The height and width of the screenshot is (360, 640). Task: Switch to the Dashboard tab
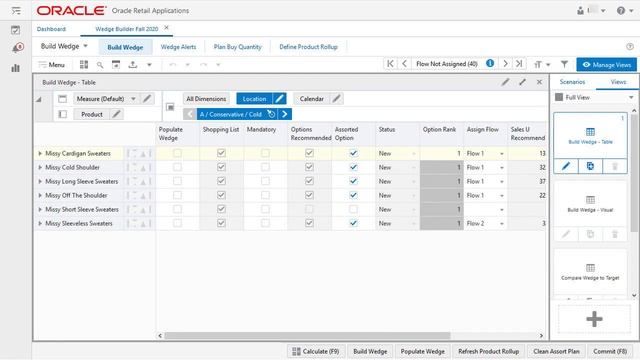click(x=51, y=29)
